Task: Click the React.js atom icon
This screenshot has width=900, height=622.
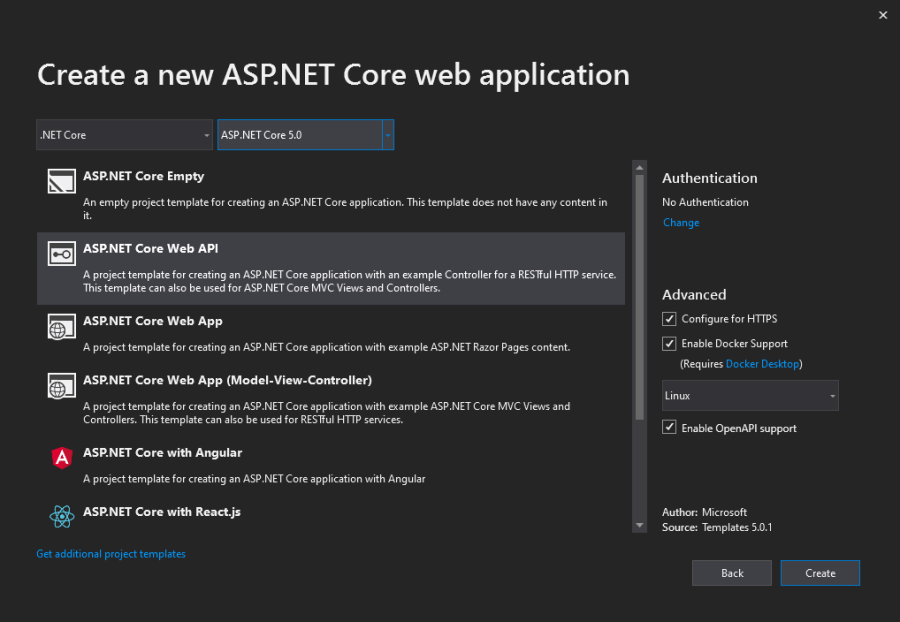Action: pos(61,516)
